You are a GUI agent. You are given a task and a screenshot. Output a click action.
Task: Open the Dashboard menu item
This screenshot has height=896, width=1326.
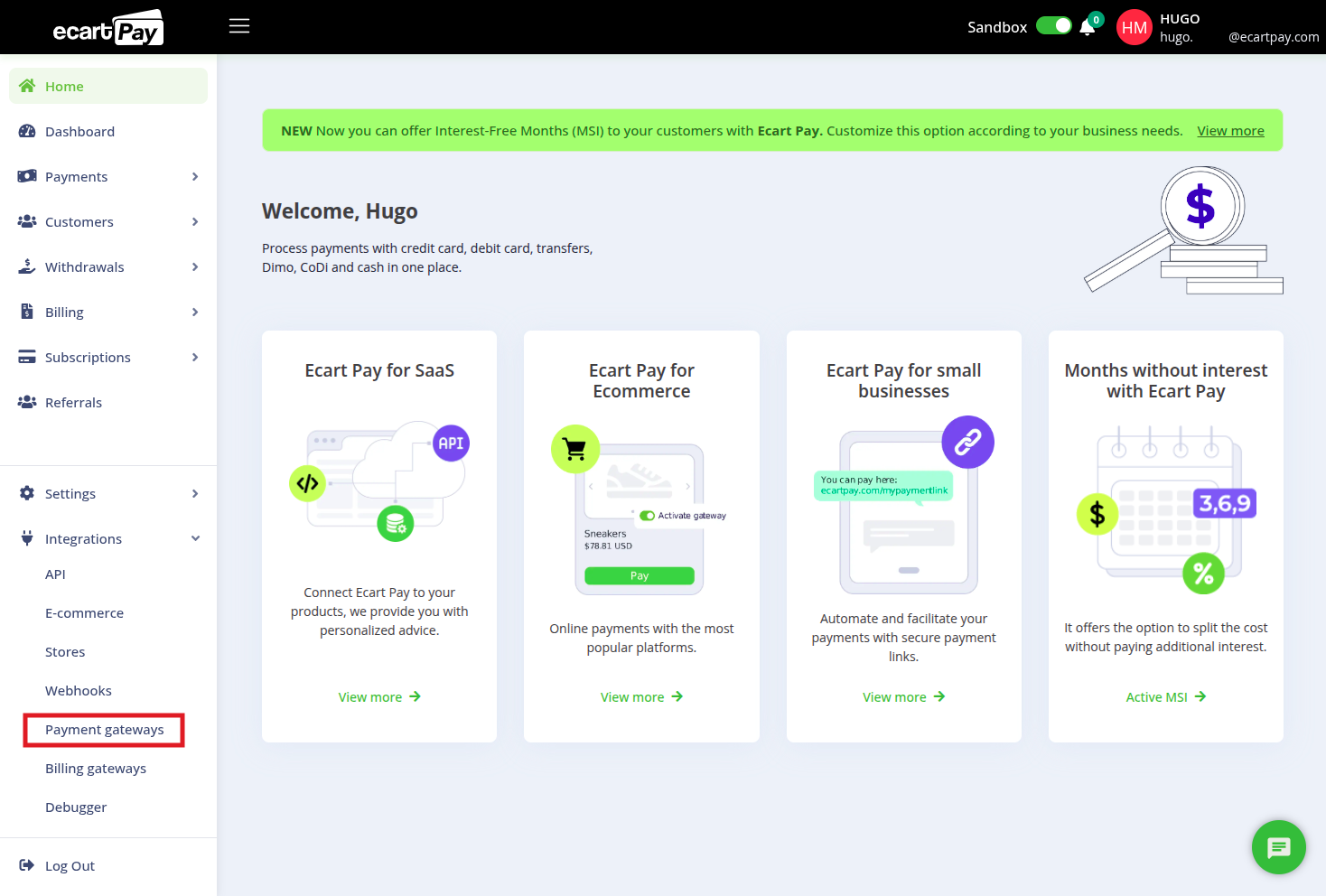click(x=108, y=131)
